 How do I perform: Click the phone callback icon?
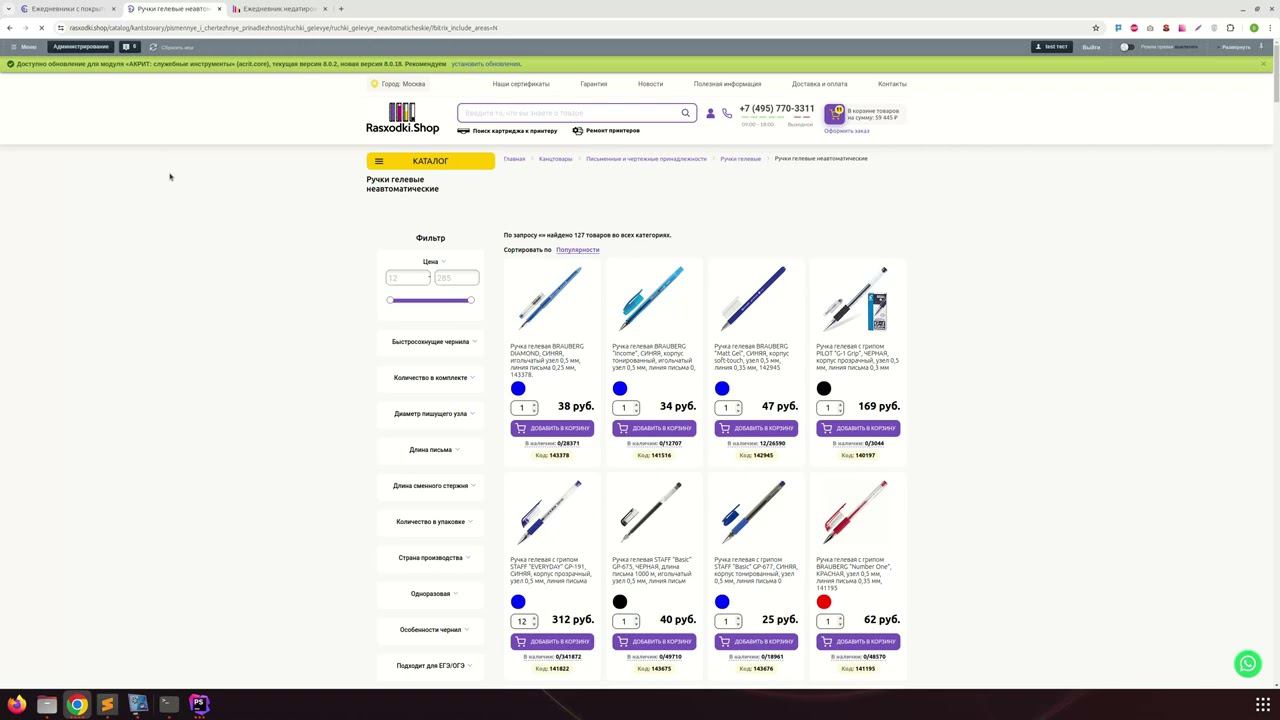coord(727,114)
